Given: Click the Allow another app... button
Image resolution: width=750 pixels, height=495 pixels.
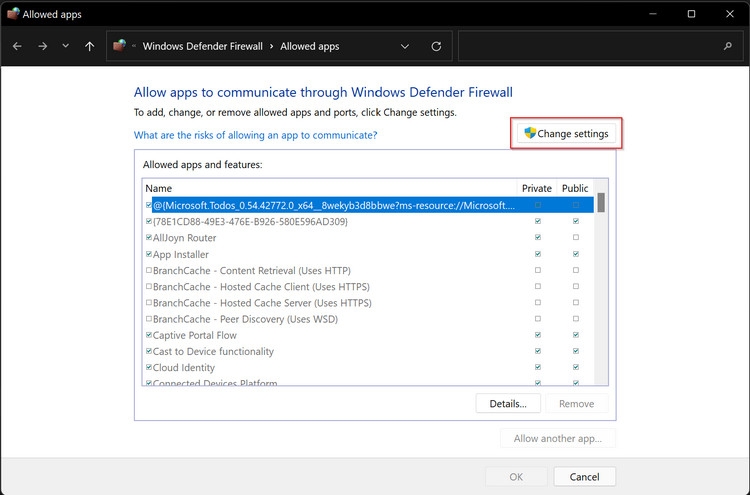Looking at the screenshot, I should click(558, 439).
